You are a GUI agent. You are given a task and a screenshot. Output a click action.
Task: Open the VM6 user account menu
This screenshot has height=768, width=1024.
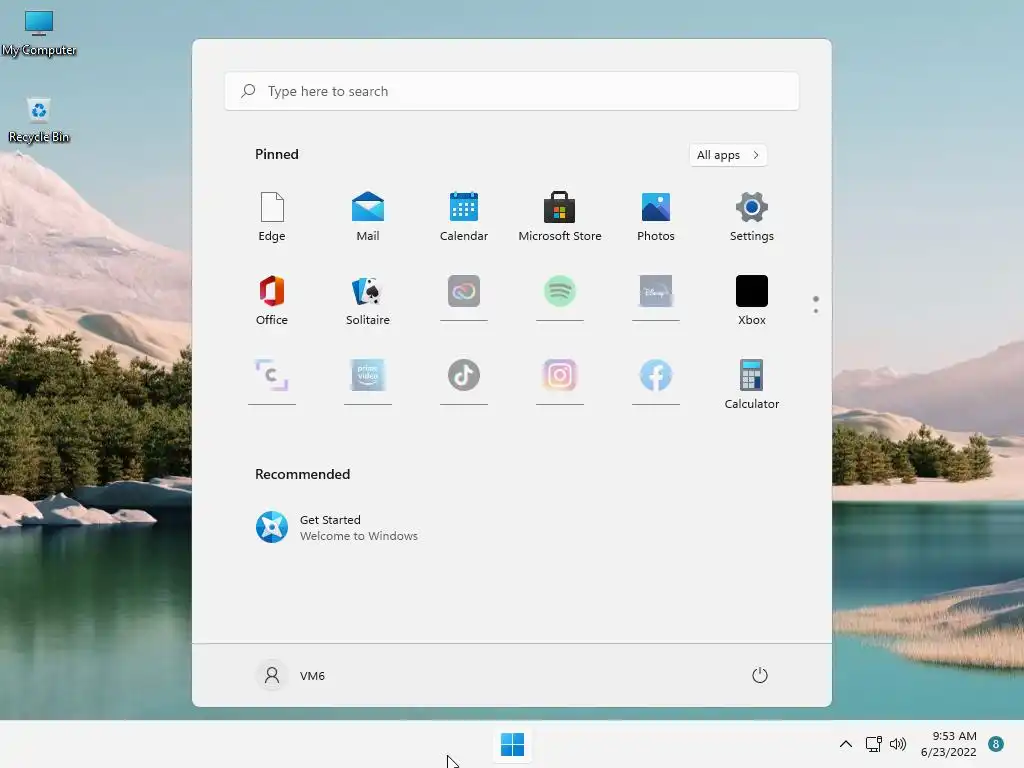click(290, 675)
